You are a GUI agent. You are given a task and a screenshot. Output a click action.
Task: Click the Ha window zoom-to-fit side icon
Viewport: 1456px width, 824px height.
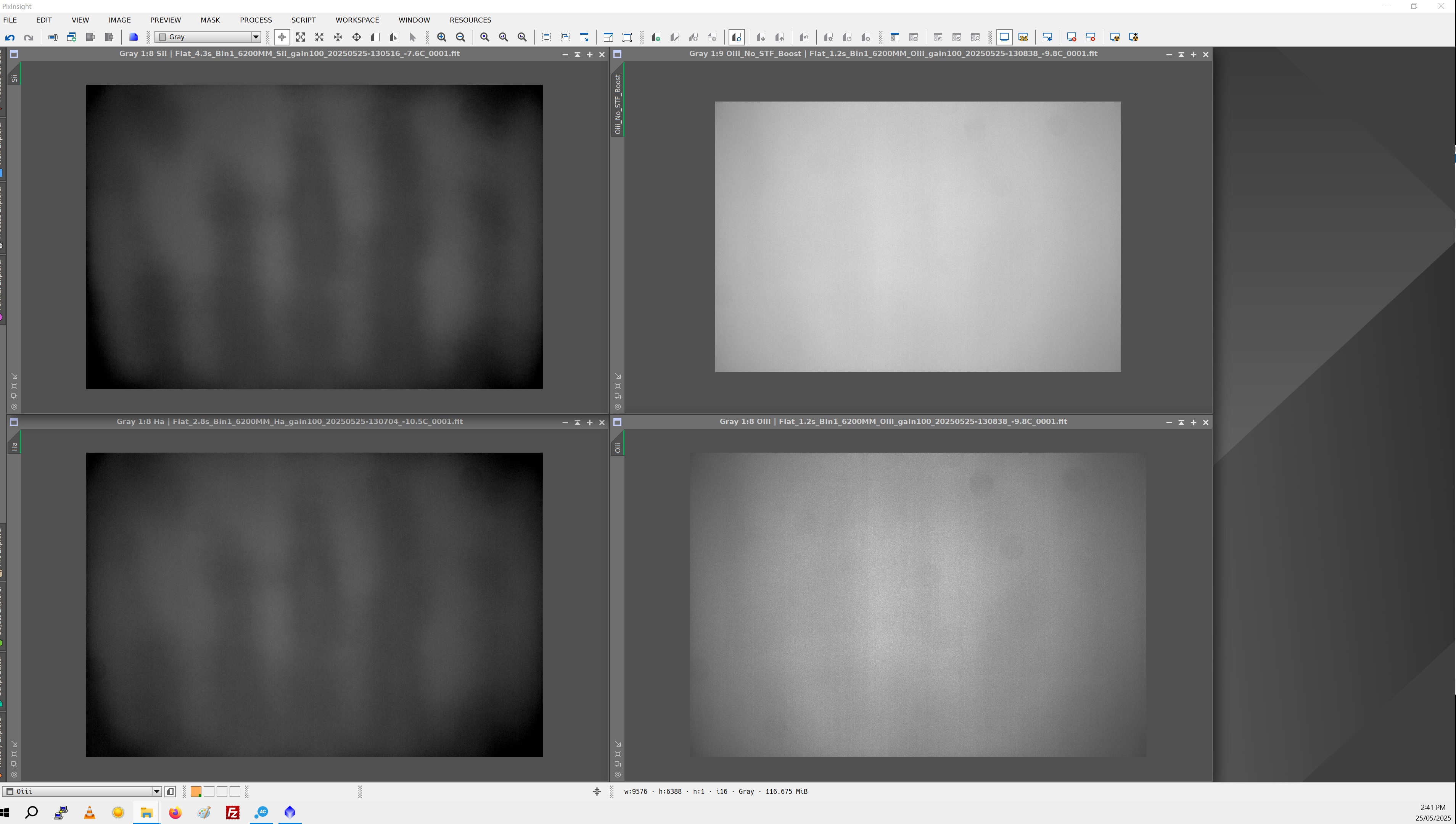(x=14, y=754)
